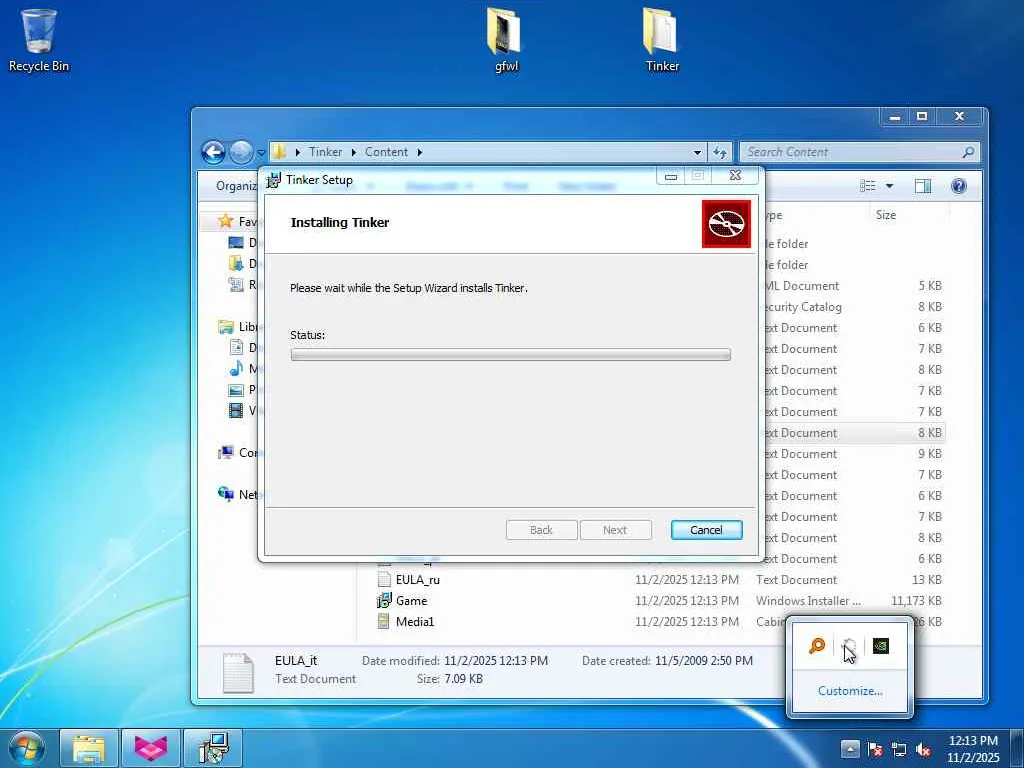Click the magnifier icon in the search box
The height and width of the screenshot is (768, 1024).
968,152
